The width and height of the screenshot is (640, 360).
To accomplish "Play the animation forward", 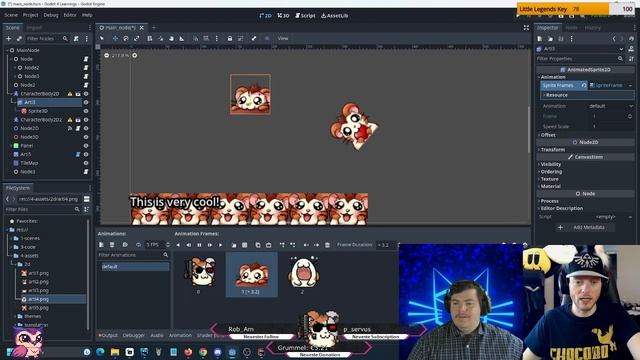I will (x=220, y=245).
